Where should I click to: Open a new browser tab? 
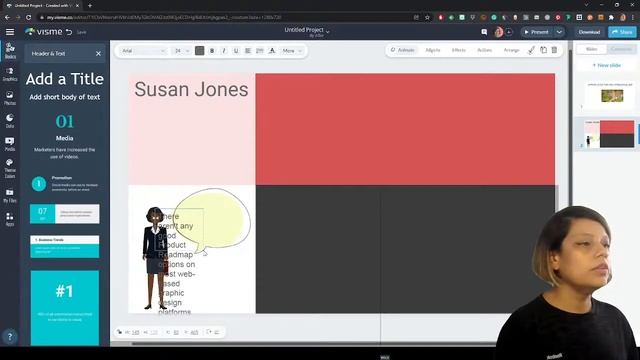pos(90,6)
